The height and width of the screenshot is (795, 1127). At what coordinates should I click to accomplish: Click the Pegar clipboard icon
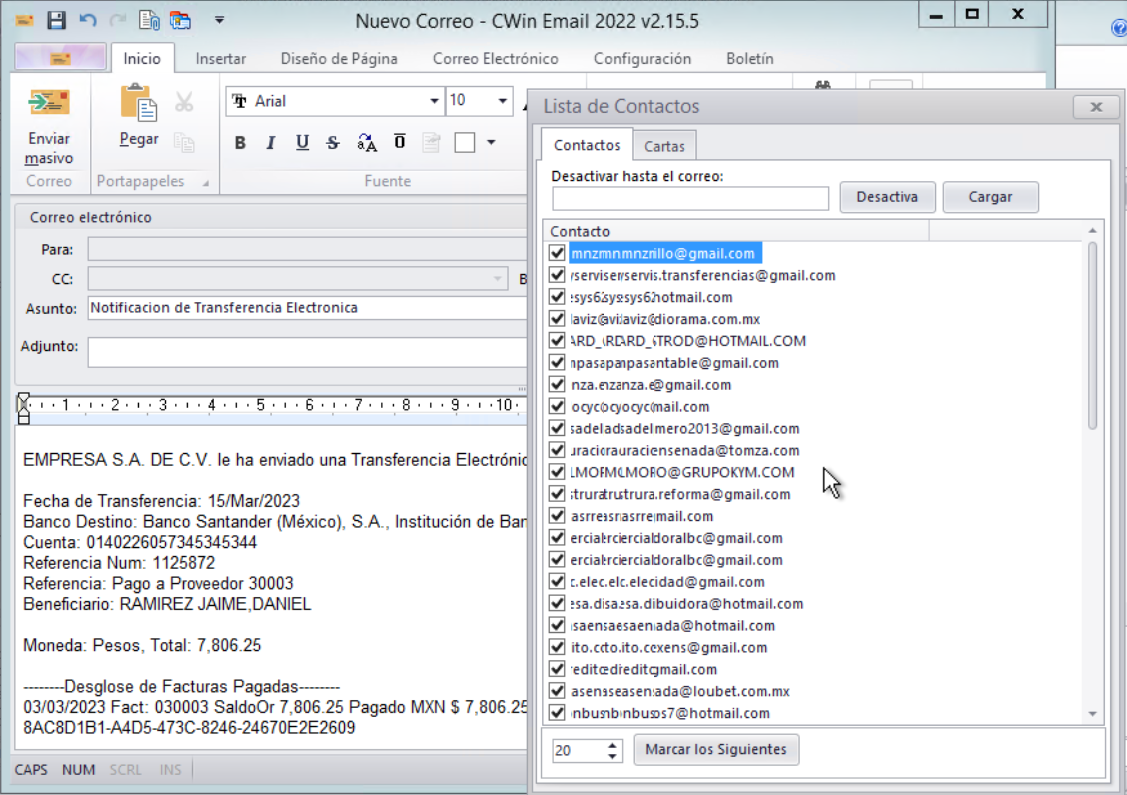tap(138, 103)
